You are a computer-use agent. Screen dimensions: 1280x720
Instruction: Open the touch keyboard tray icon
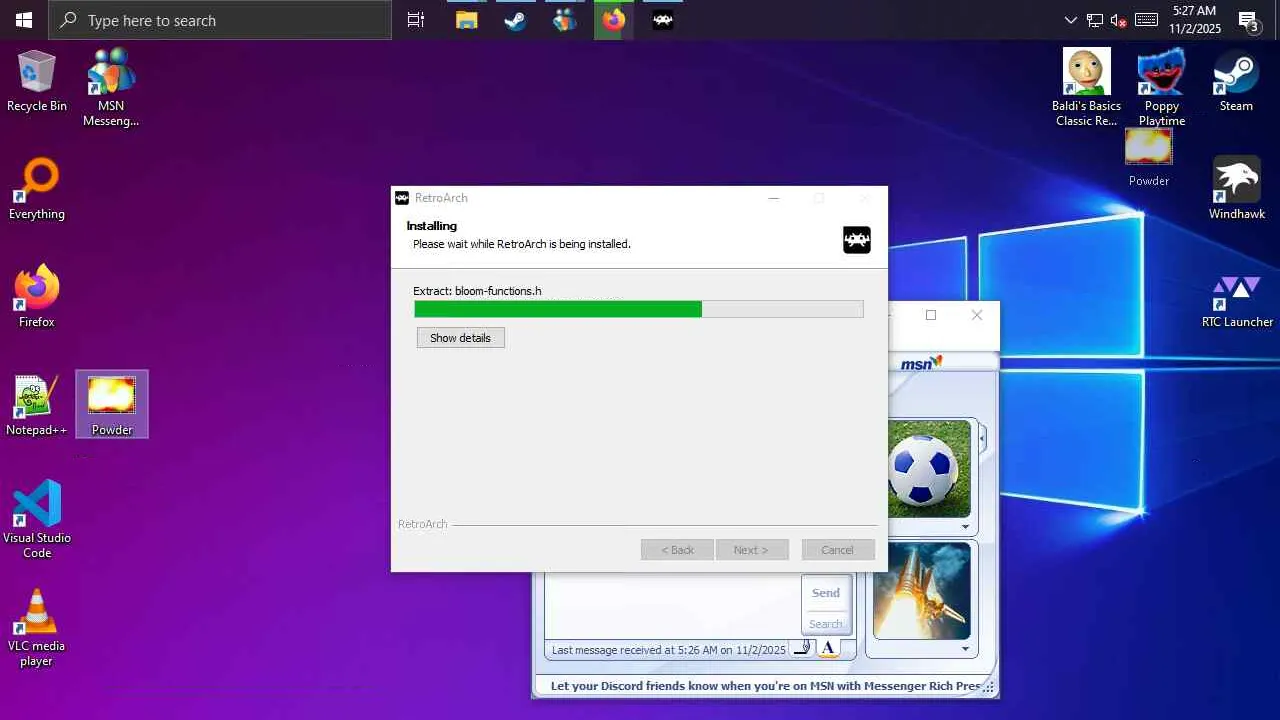(x=1147, y=20)
